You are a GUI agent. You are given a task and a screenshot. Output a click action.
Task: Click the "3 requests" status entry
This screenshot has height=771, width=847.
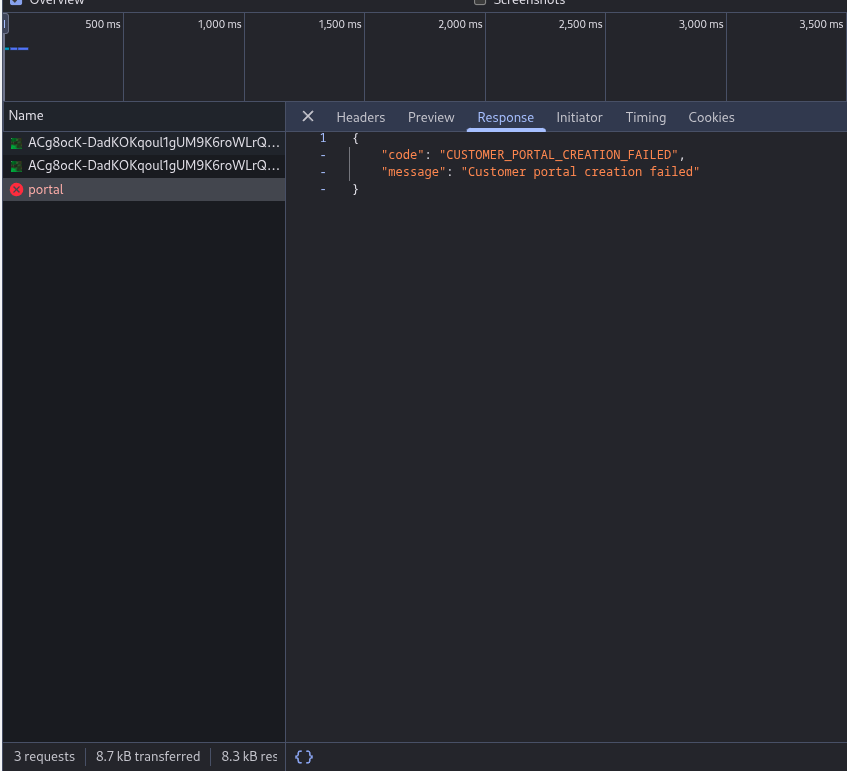[x=44, y=756]
